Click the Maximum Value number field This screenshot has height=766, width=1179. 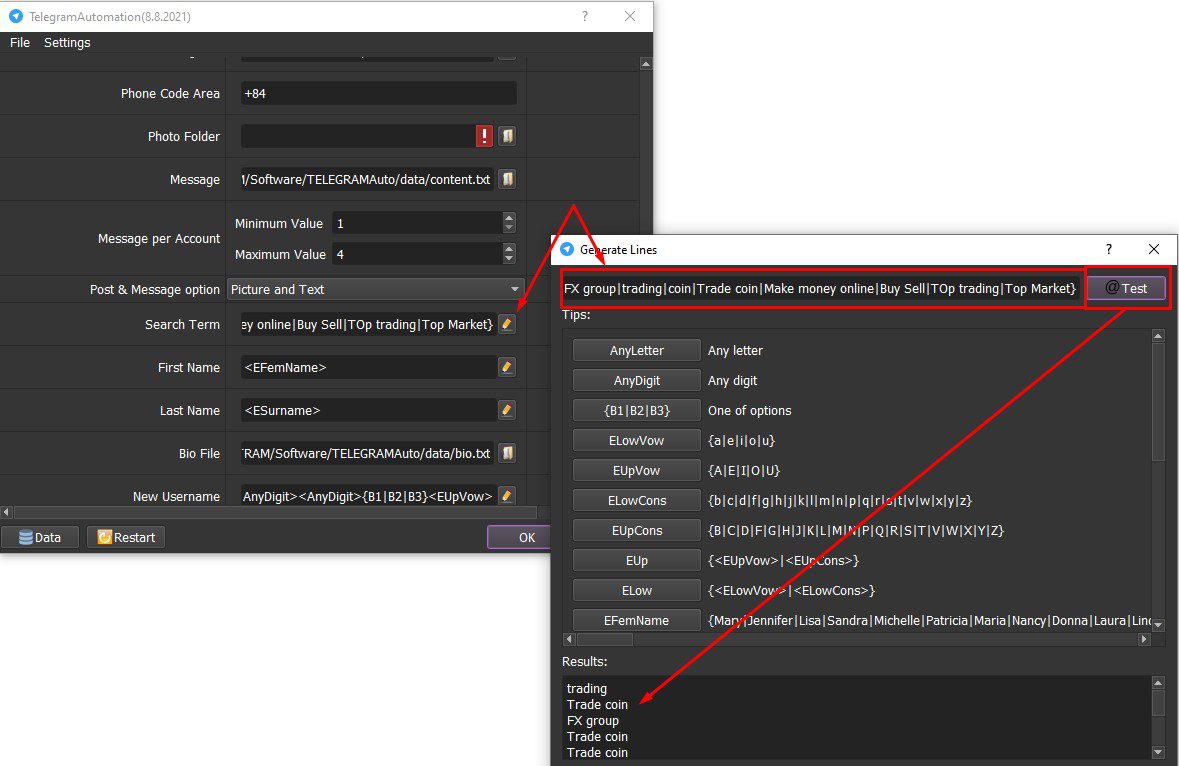pos(417,254)
